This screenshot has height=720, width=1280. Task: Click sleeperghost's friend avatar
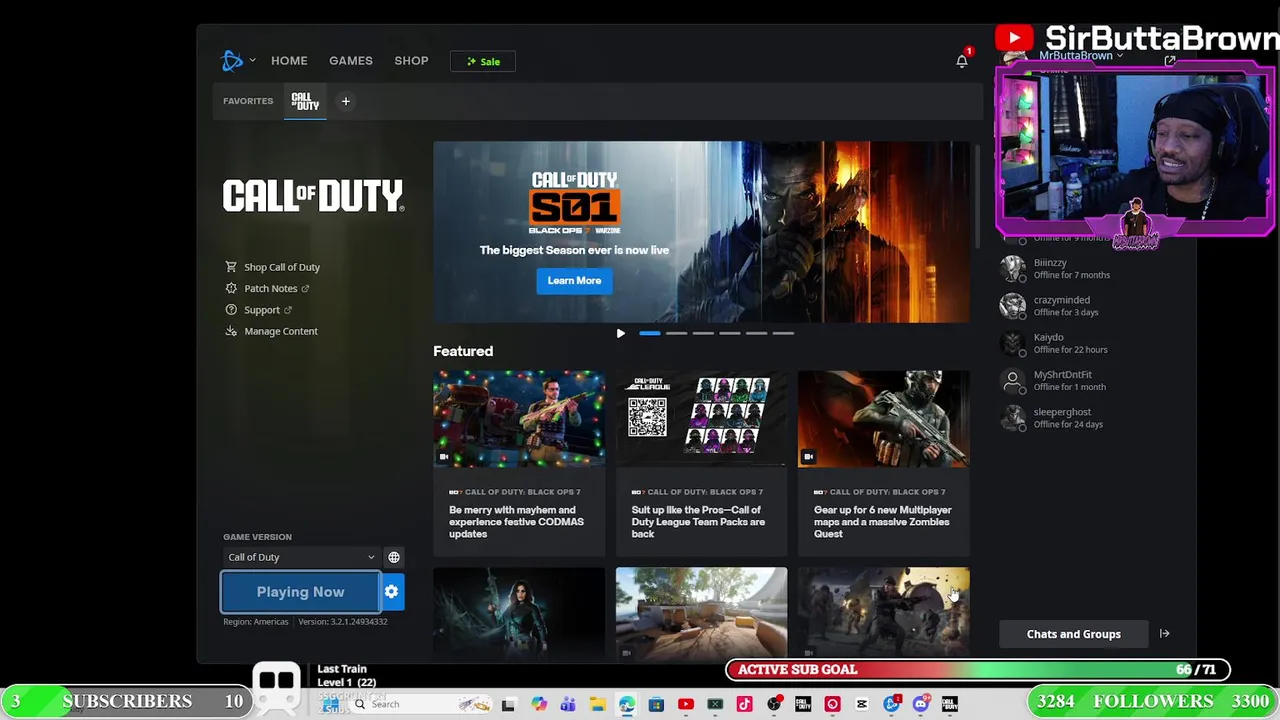click(1013, 417)
